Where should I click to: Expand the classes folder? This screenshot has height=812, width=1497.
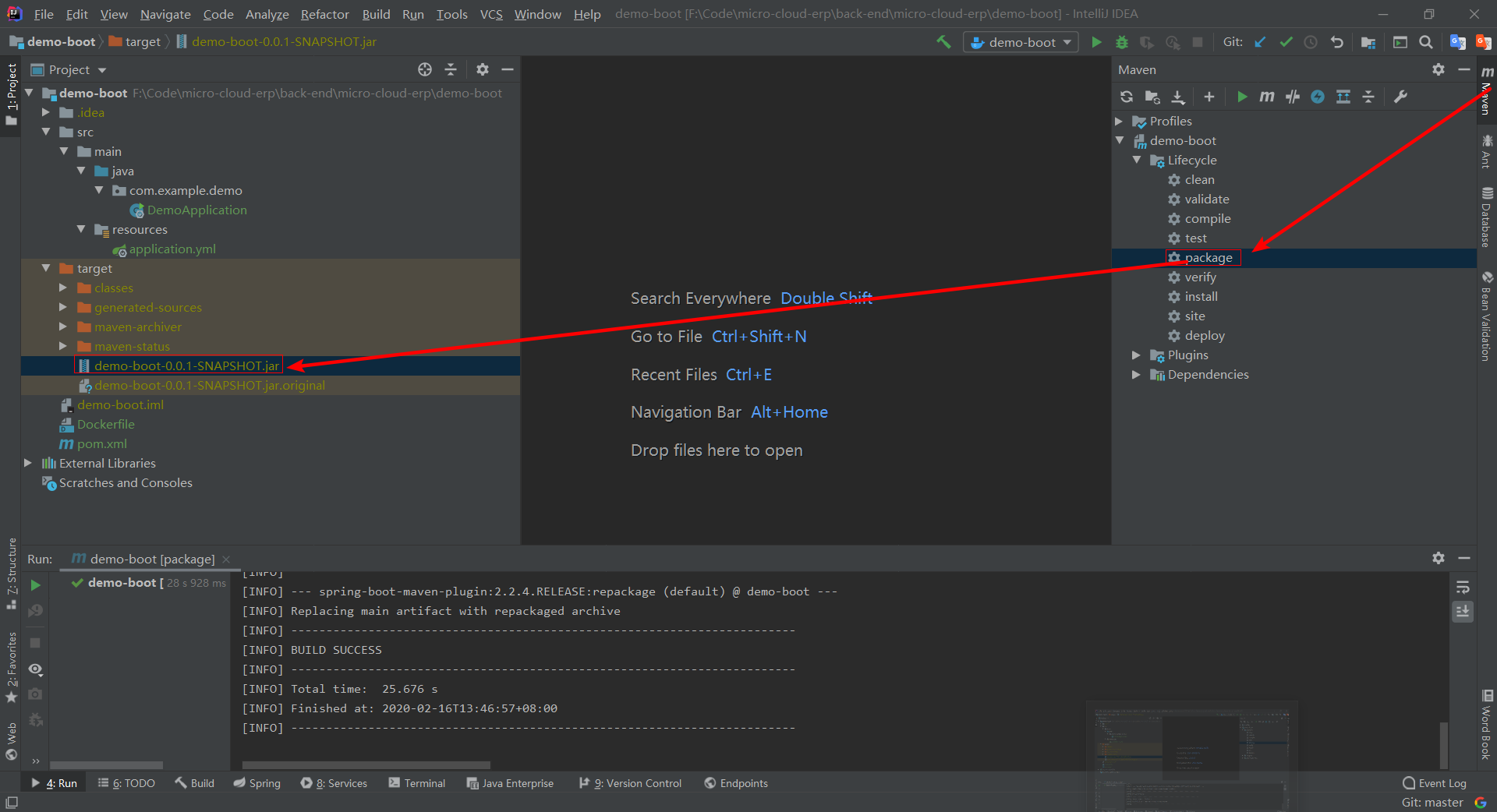(63, 288)
